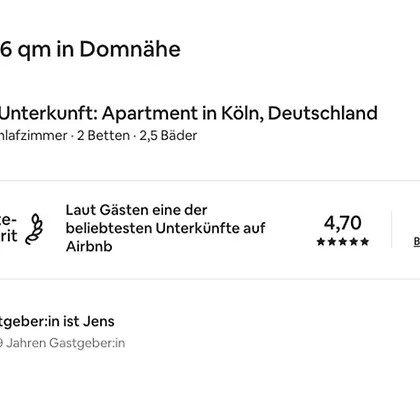Click the 2 Betten detail text
The height and width of the screenshot is (420, 420).
coord(103,136)
